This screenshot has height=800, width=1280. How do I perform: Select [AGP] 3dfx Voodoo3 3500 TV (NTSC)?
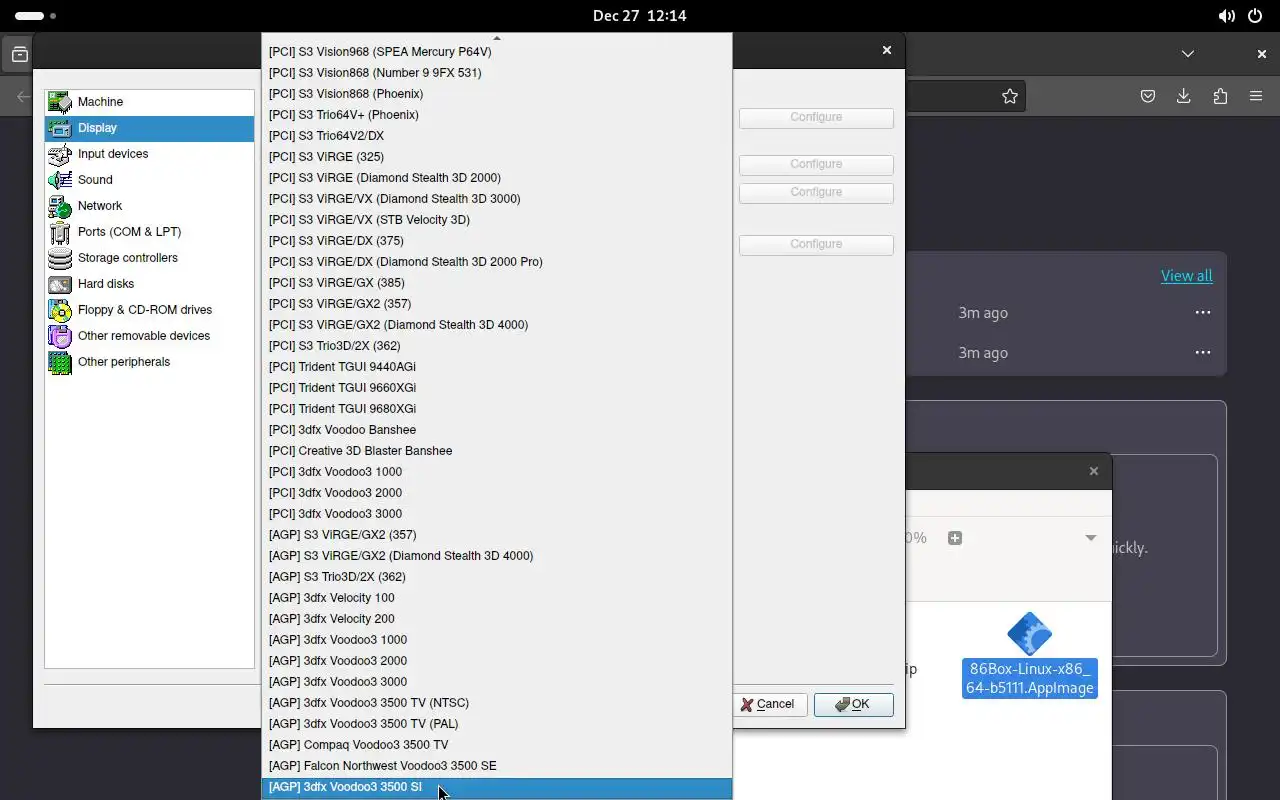497,703
